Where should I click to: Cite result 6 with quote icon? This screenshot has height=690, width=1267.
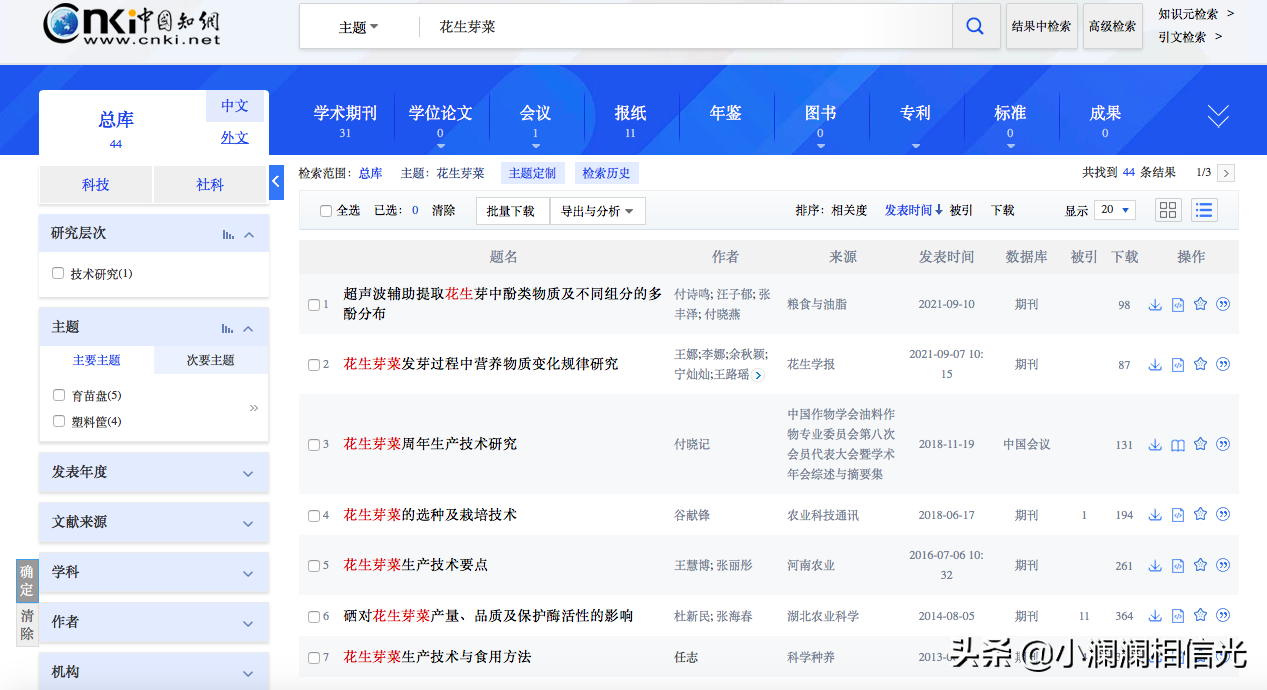point(1223,616)
